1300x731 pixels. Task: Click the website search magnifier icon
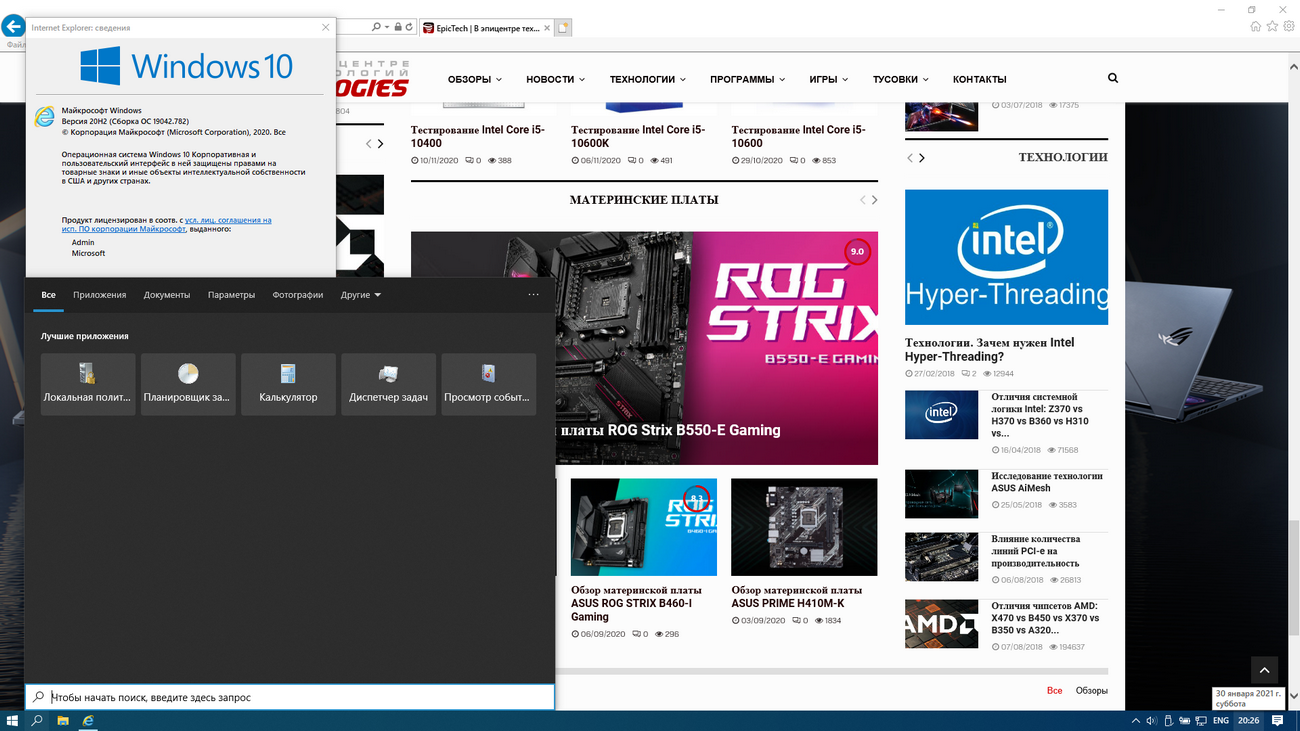1113,78
